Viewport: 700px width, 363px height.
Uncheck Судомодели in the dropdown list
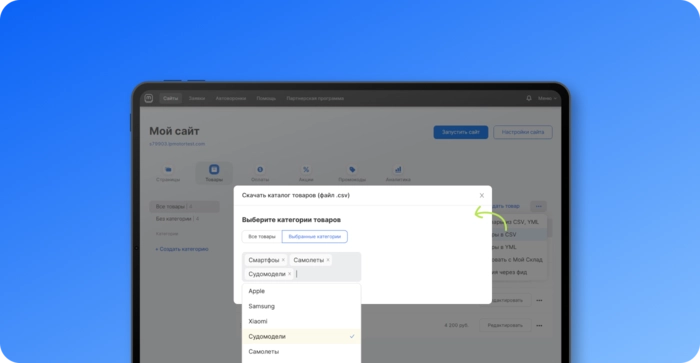tap(301, 337)
